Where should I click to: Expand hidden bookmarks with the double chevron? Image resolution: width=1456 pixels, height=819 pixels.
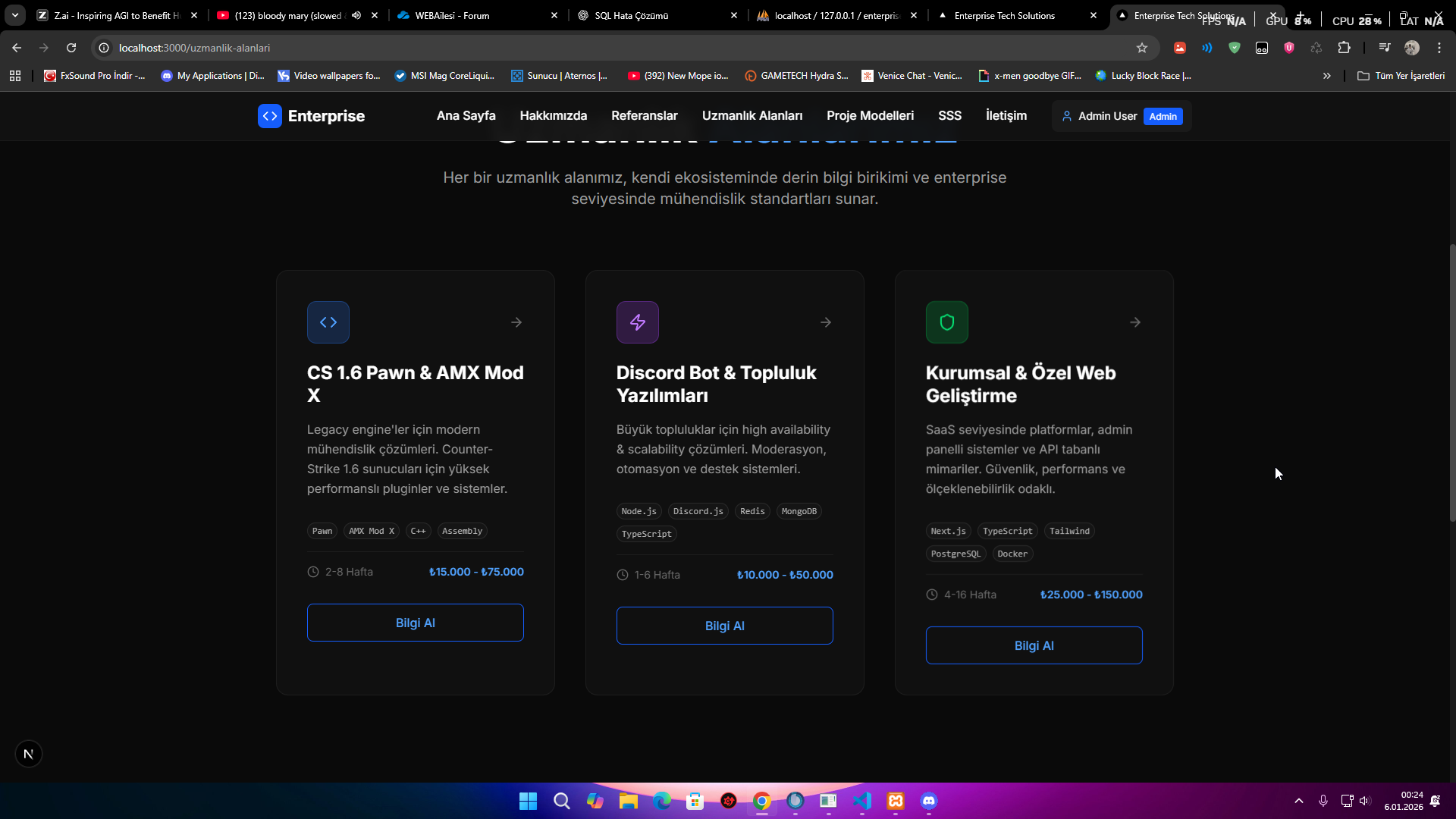tap(1327, 76)
